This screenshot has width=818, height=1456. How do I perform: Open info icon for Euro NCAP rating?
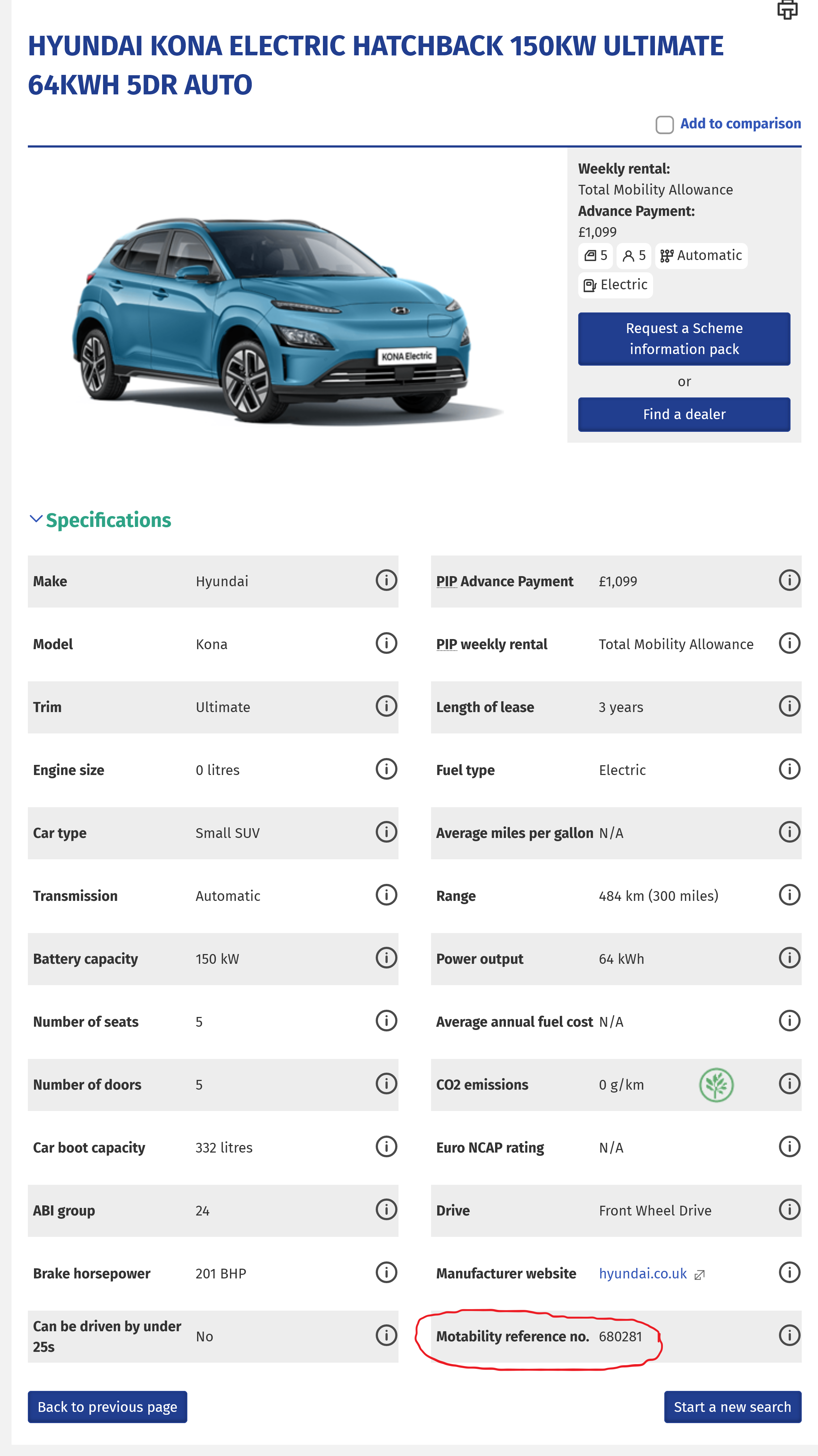coord(789,1147)
